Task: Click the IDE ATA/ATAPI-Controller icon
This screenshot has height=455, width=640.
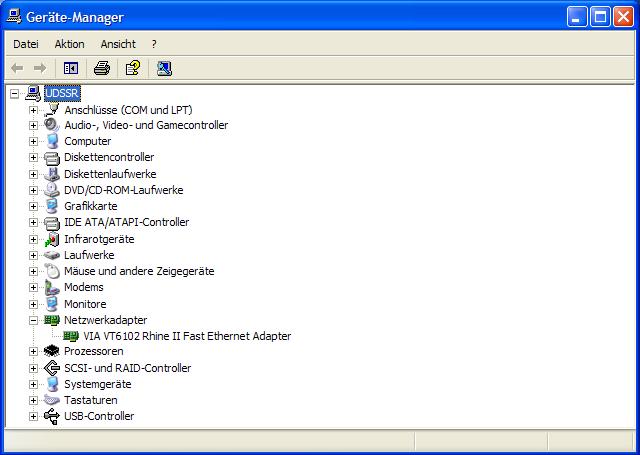Action: [x=52, y=222]
